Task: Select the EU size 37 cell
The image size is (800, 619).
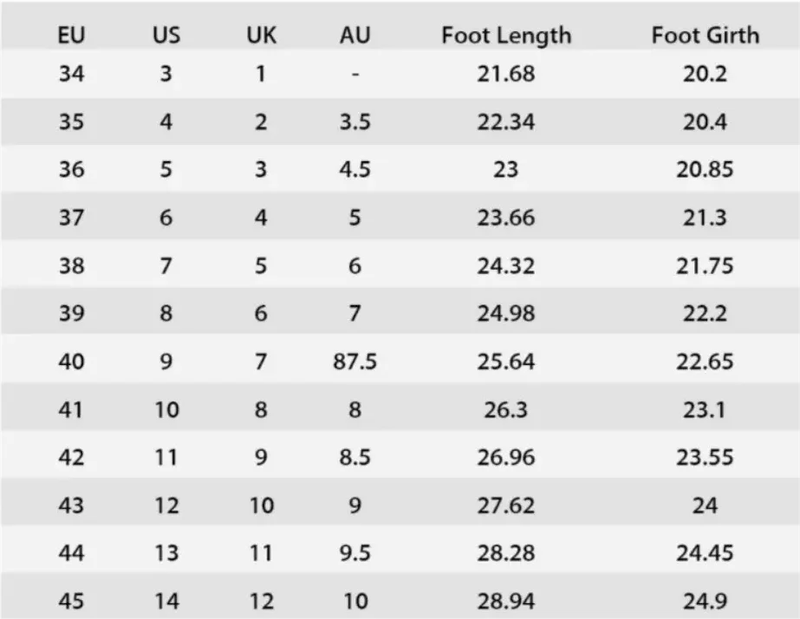Action: (x=71, y=218)
